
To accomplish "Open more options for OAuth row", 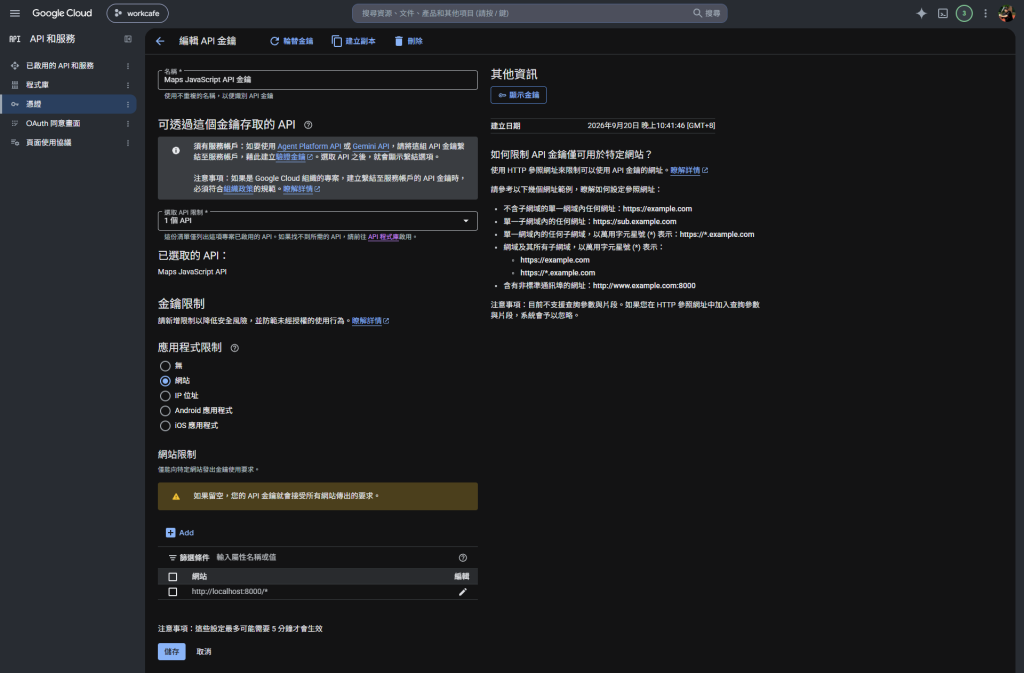I will 127,123.
